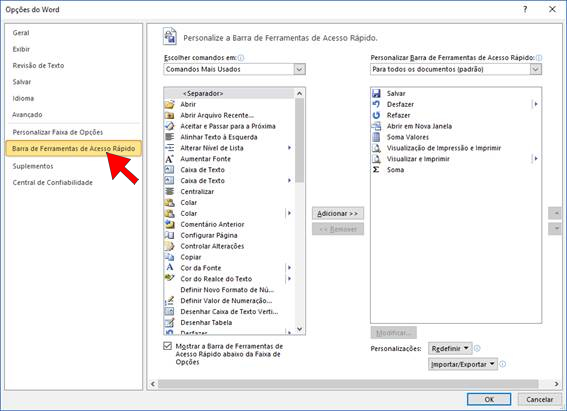Screen dimensions: 567x411
Task: Expand Cor da Fonte submenu arrow
Action: click(289, 268)
